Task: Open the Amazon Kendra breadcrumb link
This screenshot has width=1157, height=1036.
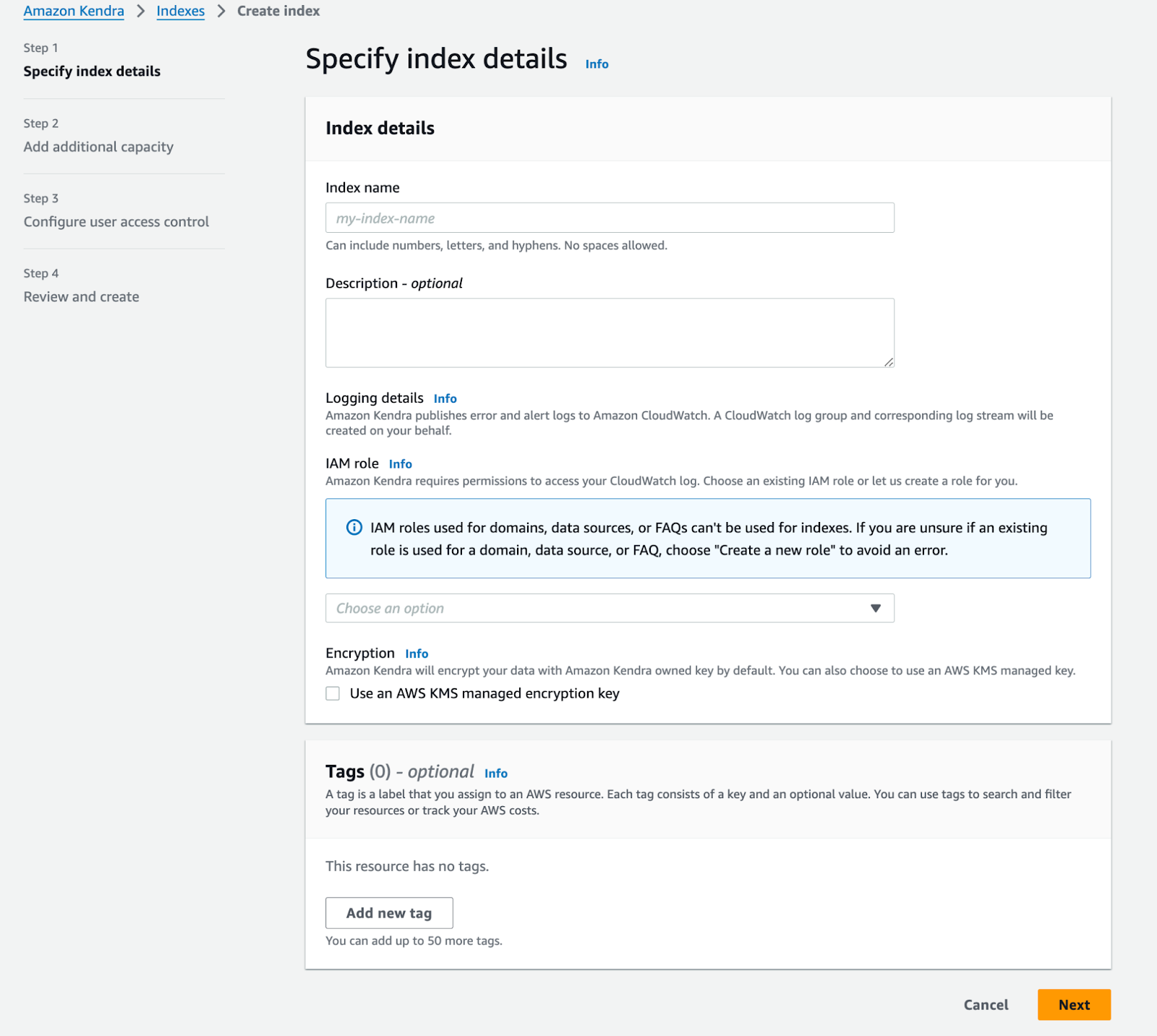Action: pos(74,12)
